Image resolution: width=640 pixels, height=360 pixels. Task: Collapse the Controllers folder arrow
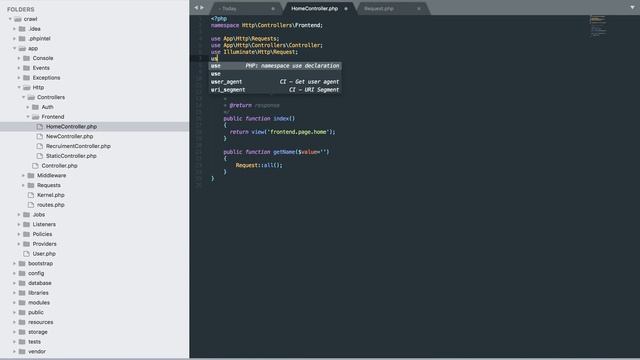tap(23, 98)
